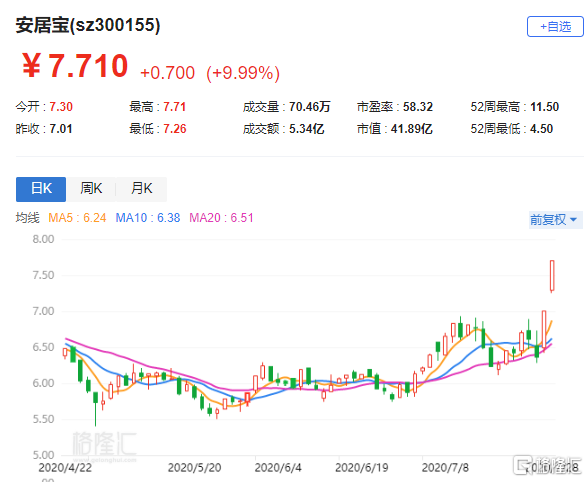
Task: Click the change value +0.700
Action: [167, 73]
